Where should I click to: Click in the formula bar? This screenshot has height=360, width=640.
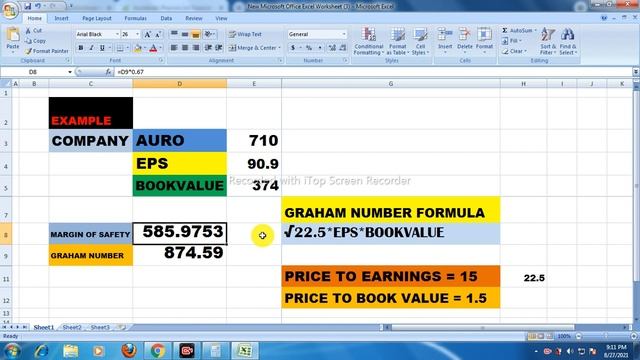coord(373,72)
